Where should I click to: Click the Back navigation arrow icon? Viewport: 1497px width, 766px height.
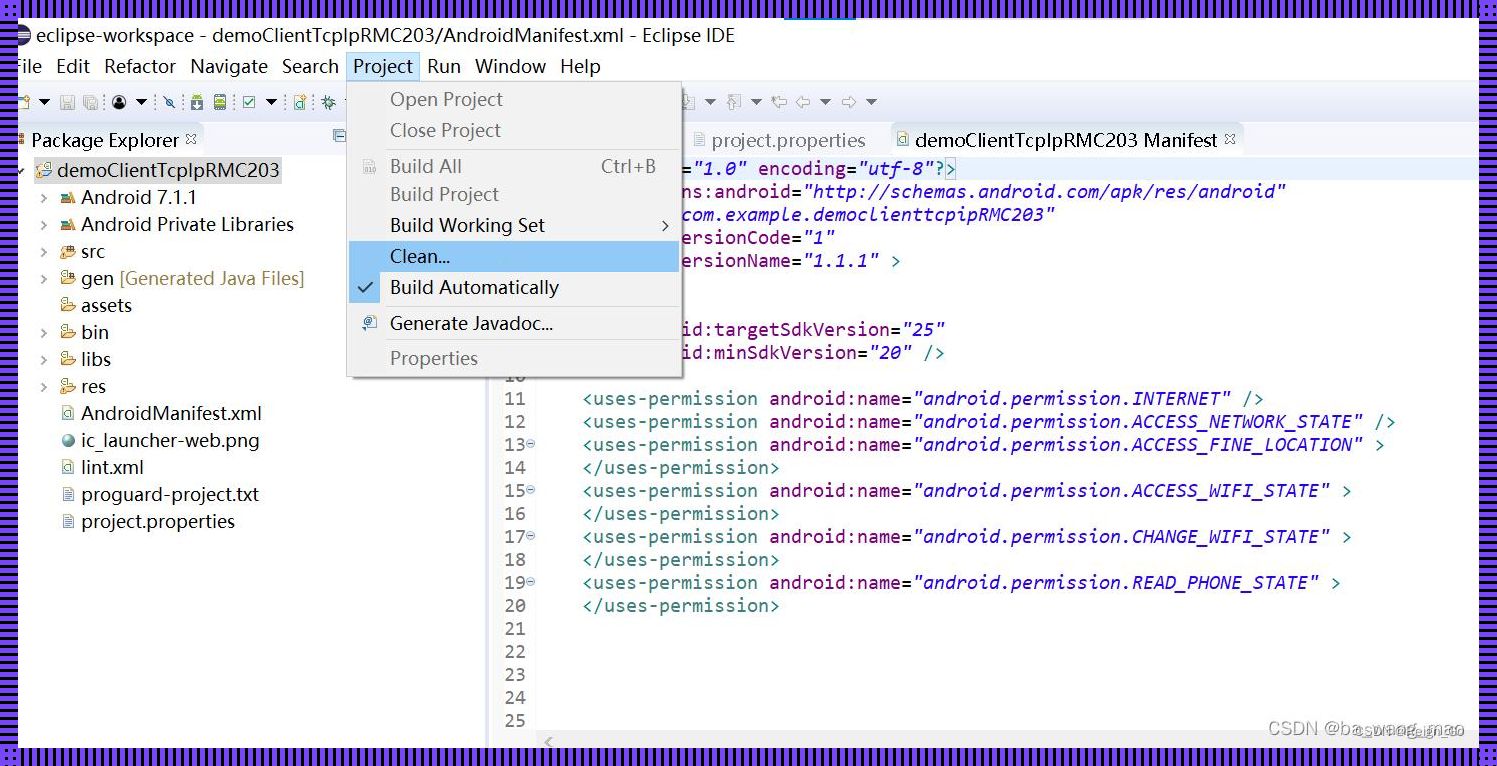(x=803, y=102)
